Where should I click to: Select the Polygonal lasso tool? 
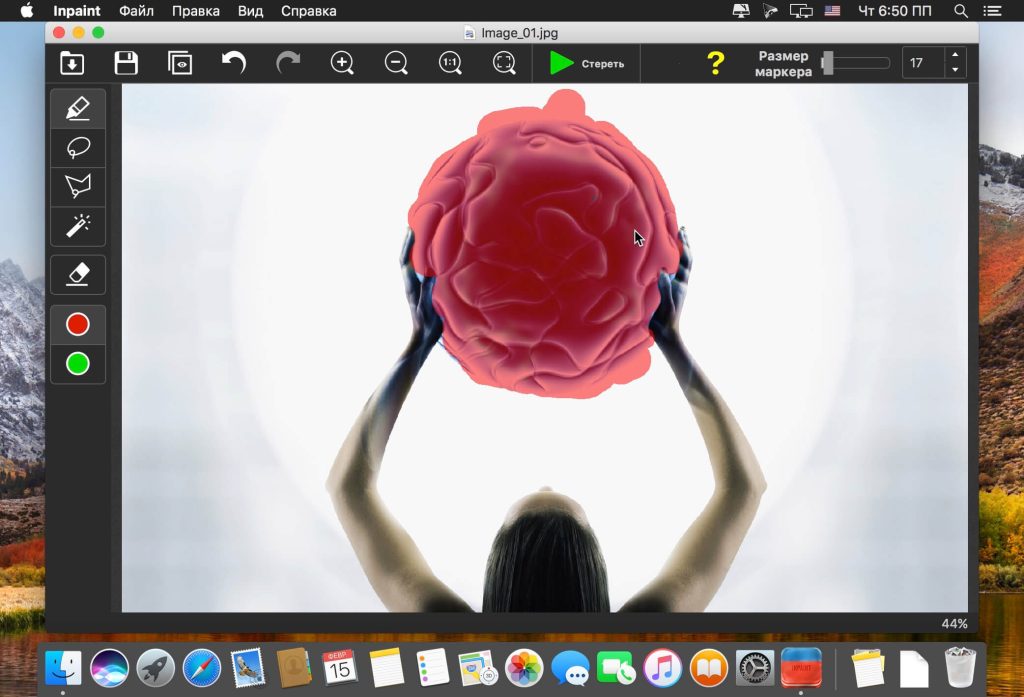click(78, 187)
